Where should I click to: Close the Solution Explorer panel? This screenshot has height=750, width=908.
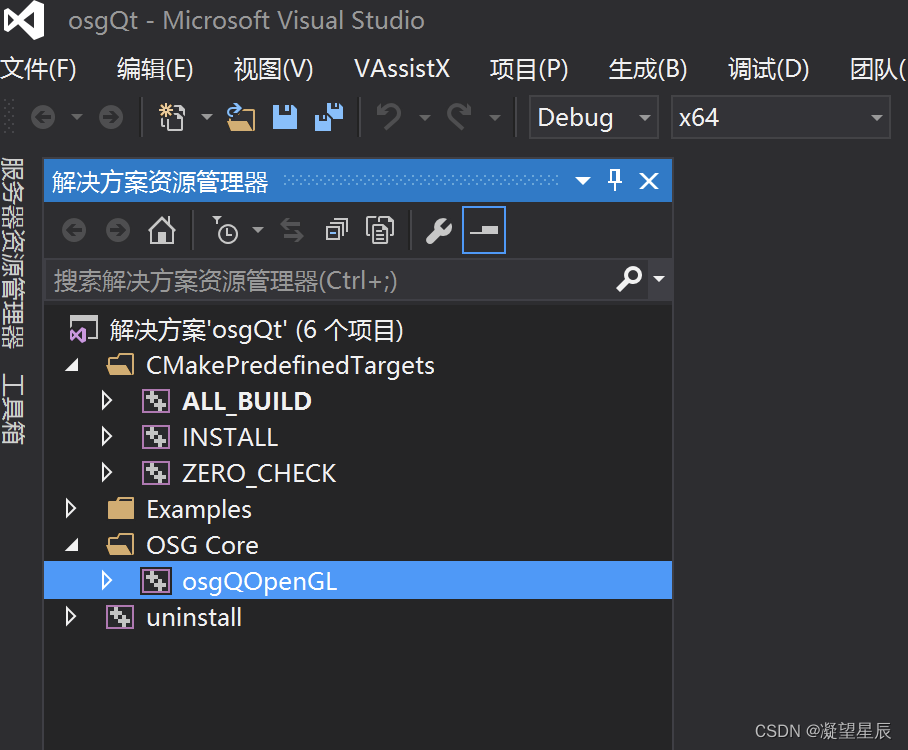pyautogui.click(x=649, y=181)
